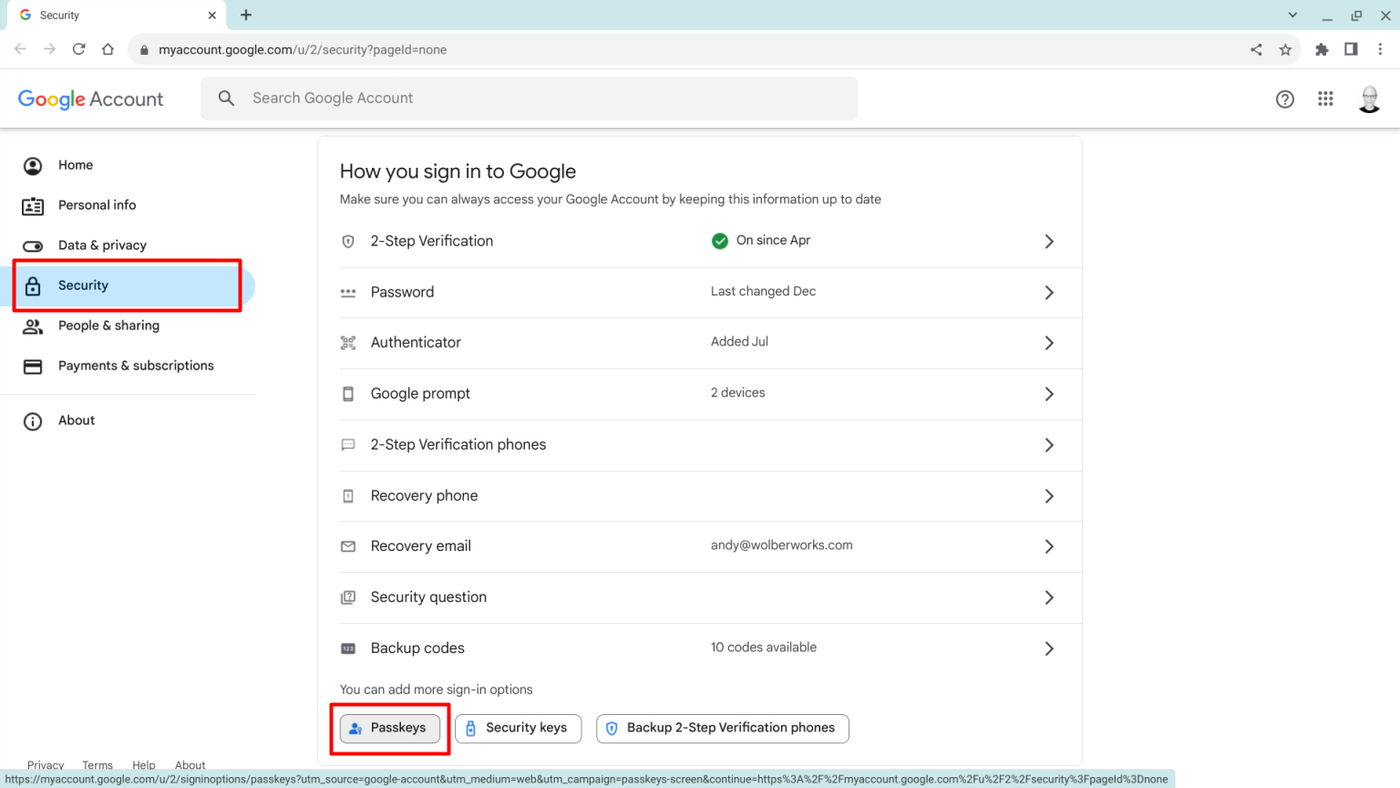The height and width of the screenshot is (788, 1400).
Task: Click Backup 2-Step Verification phones button
Action: click(722, 728)
